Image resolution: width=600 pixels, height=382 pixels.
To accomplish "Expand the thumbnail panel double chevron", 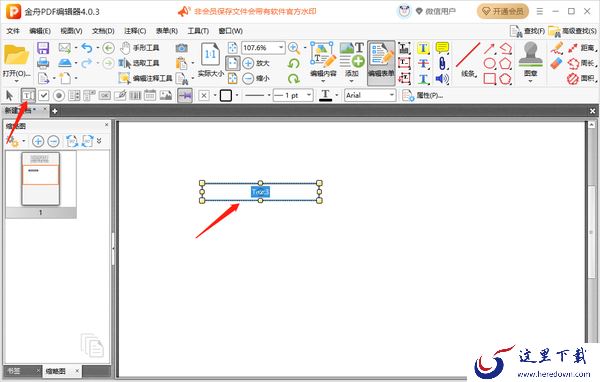I will pyautogui.click(x=99, y=141).
